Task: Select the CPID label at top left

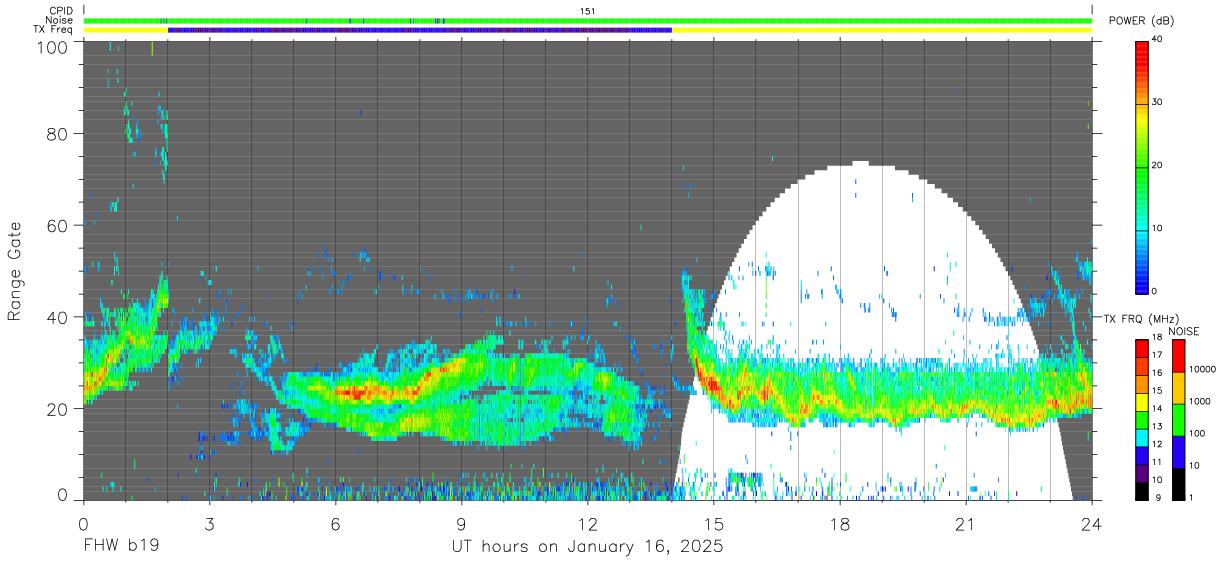Action: pyautogui.click(x=61, y=11)
